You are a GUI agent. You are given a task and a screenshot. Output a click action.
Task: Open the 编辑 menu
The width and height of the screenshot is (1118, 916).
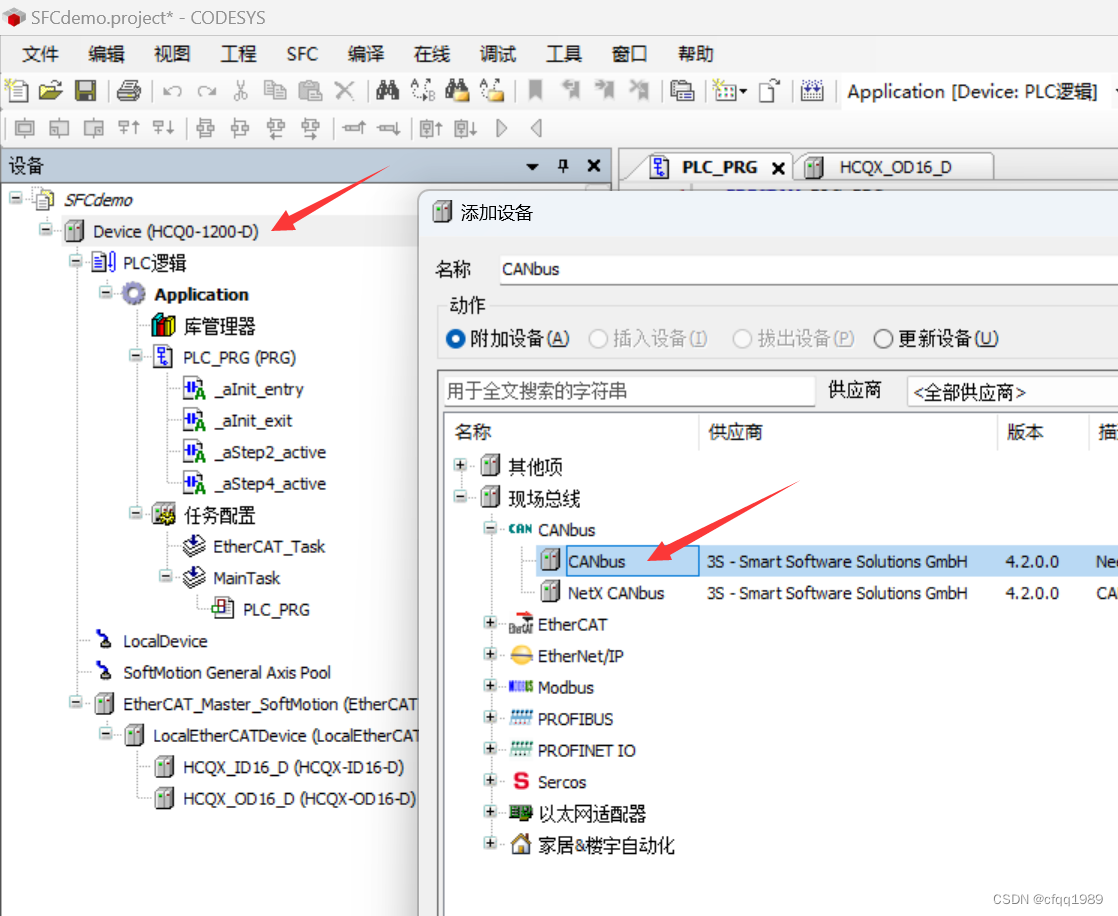pyautogui.click(x=106, y=54)
